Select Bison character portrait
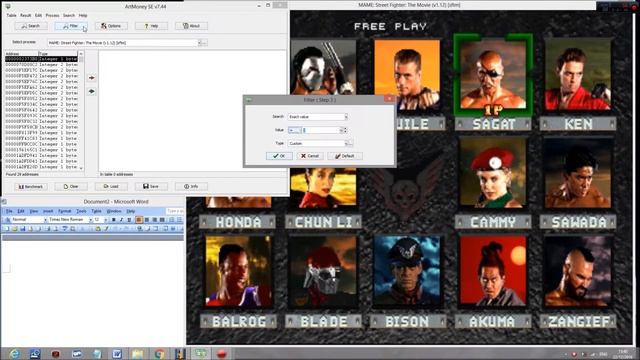The image size is (640, 360). point(407,271)
